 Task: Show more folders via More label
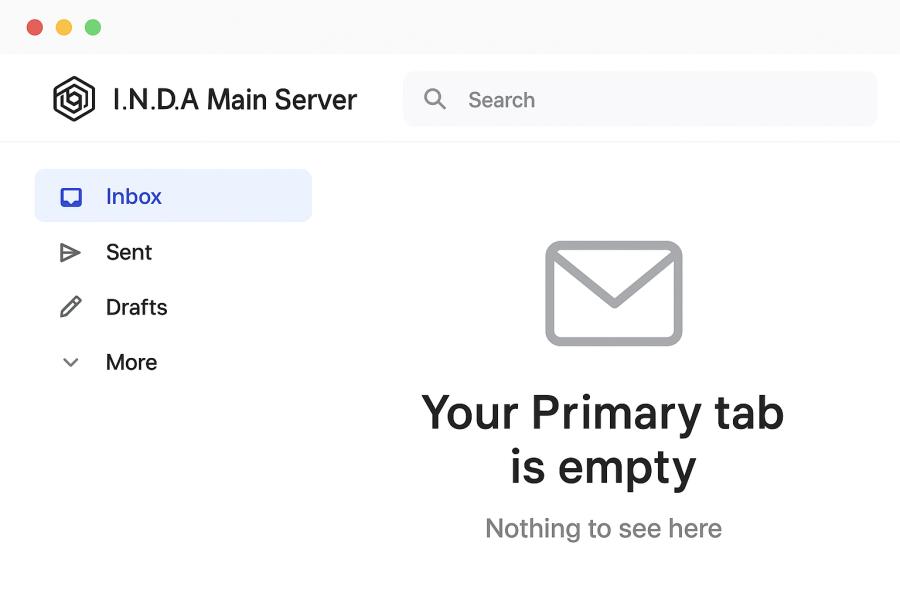131,362
